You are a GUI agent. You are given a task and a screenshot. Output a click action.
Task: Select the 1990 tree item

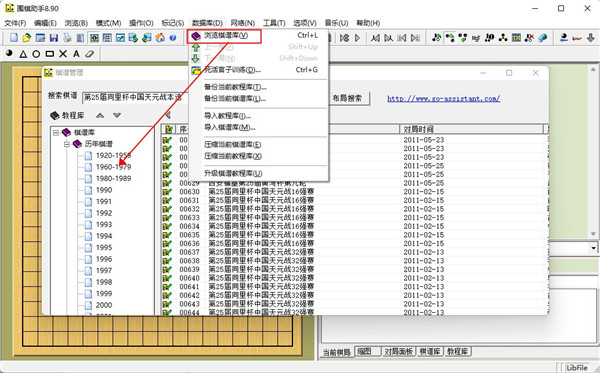tap(104, 190)
